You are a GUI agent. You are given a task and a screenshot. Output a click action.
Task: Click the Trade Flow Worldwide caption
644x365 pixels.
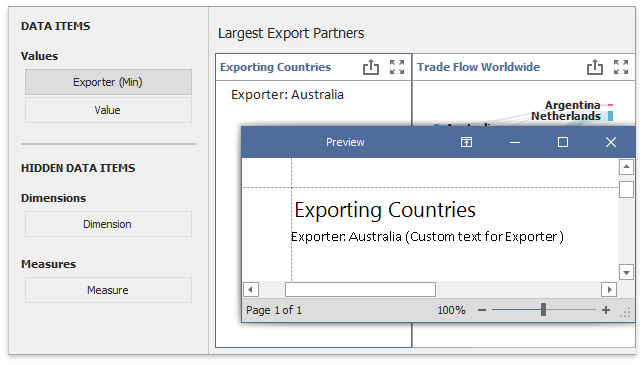point(478,67)
